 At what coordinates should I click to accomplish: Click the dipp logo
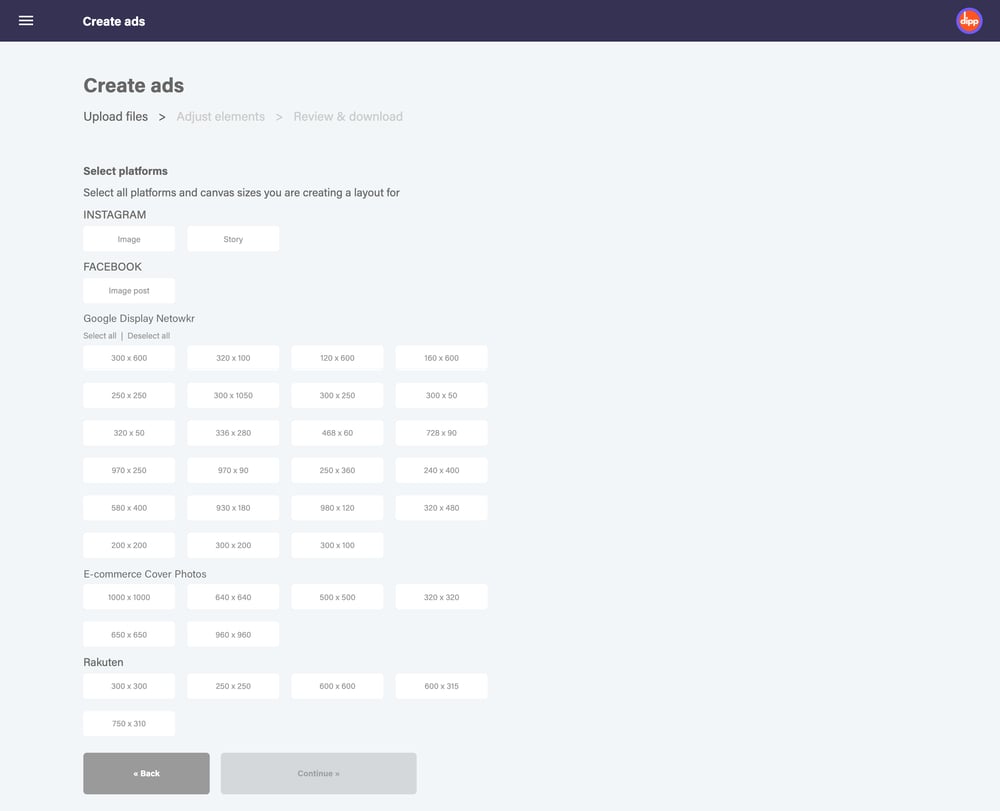pos(968,19)
